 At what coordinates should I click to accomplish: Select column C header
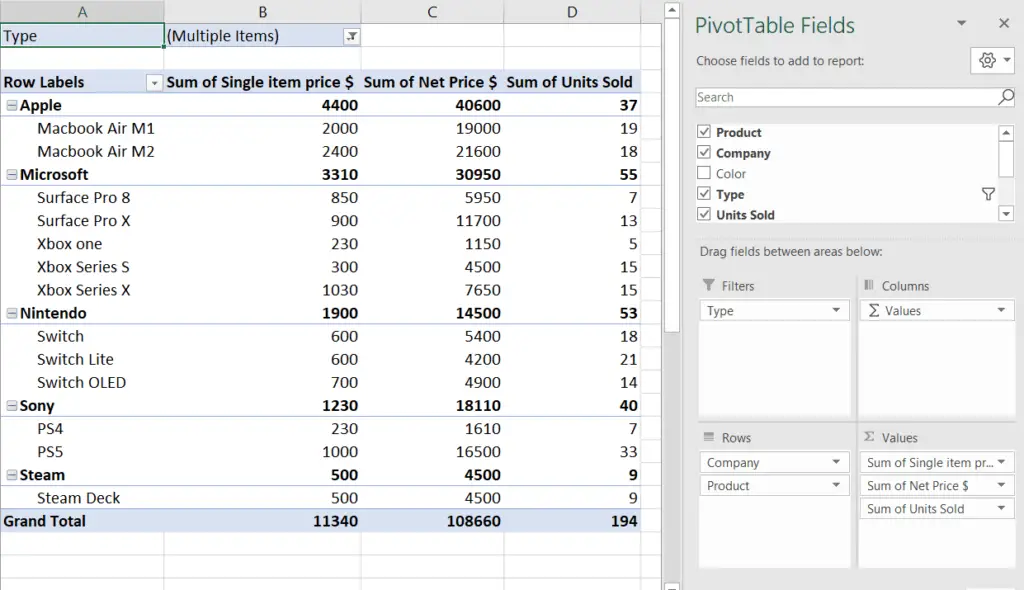432,12
